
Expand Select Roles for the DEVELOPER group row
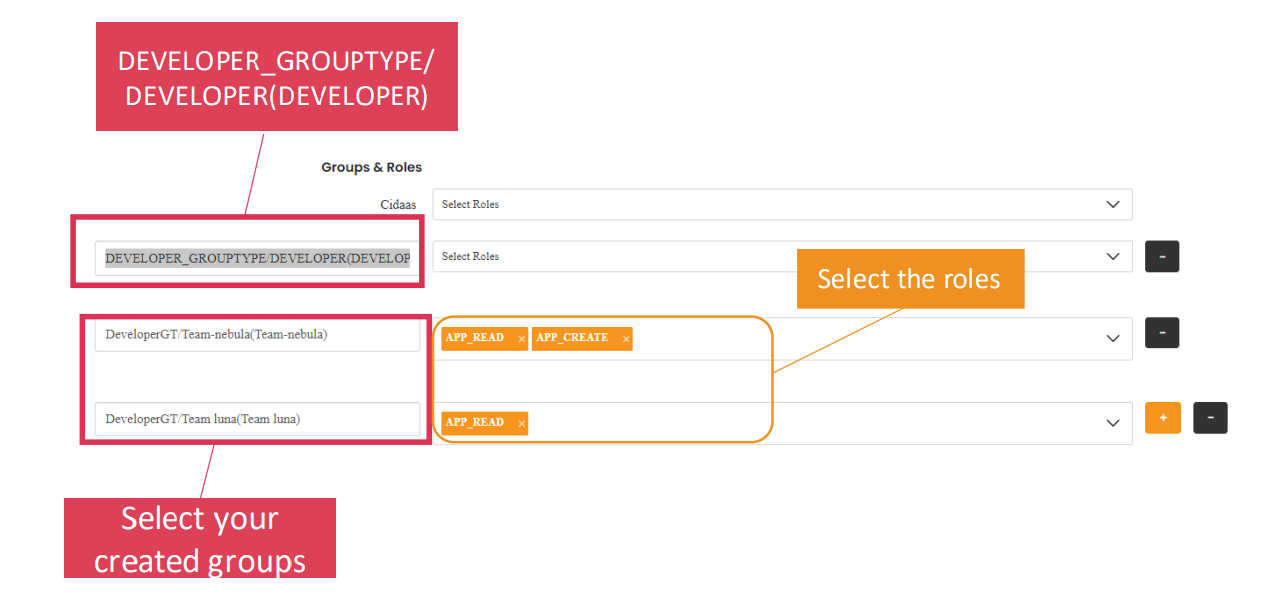click(x=1112, y=256)
